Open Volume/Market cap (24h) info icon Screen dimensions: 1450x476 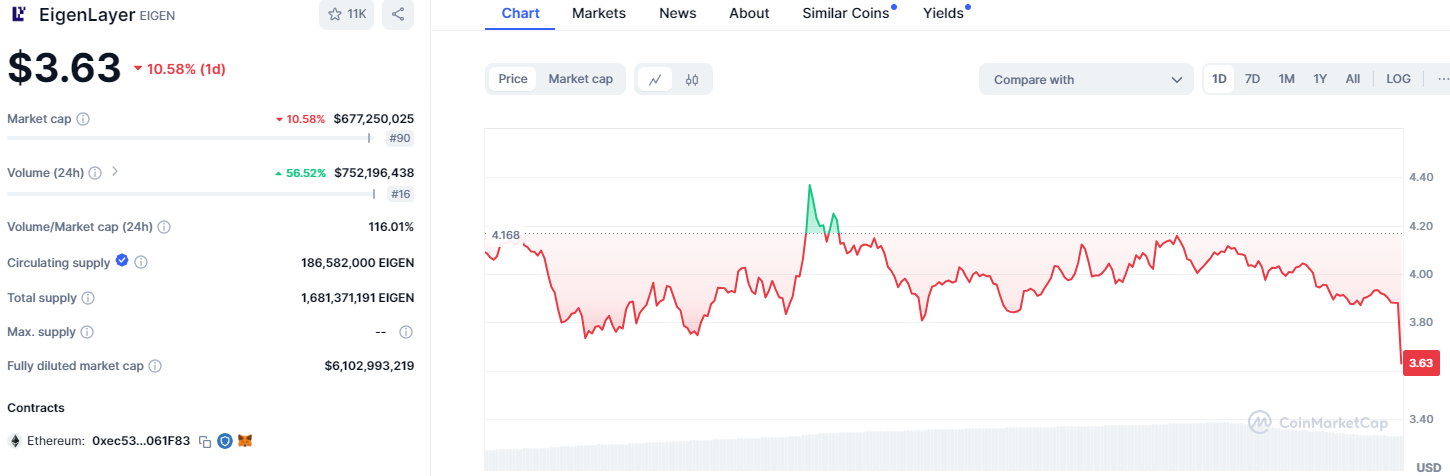(164, 227)
